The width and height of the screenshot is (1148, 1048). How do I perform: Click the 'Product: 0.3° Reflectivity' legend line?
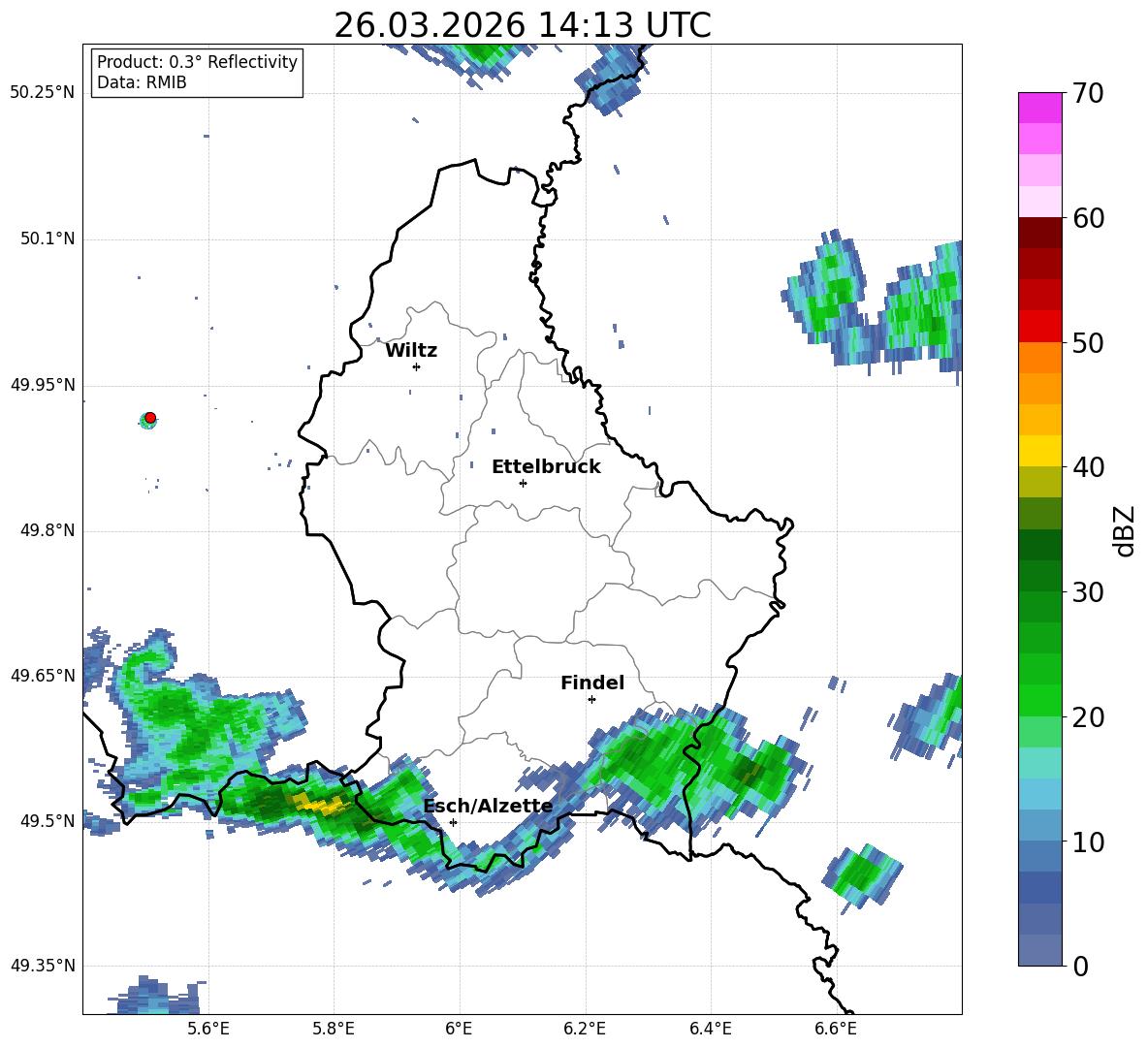[x=197, y=62]
